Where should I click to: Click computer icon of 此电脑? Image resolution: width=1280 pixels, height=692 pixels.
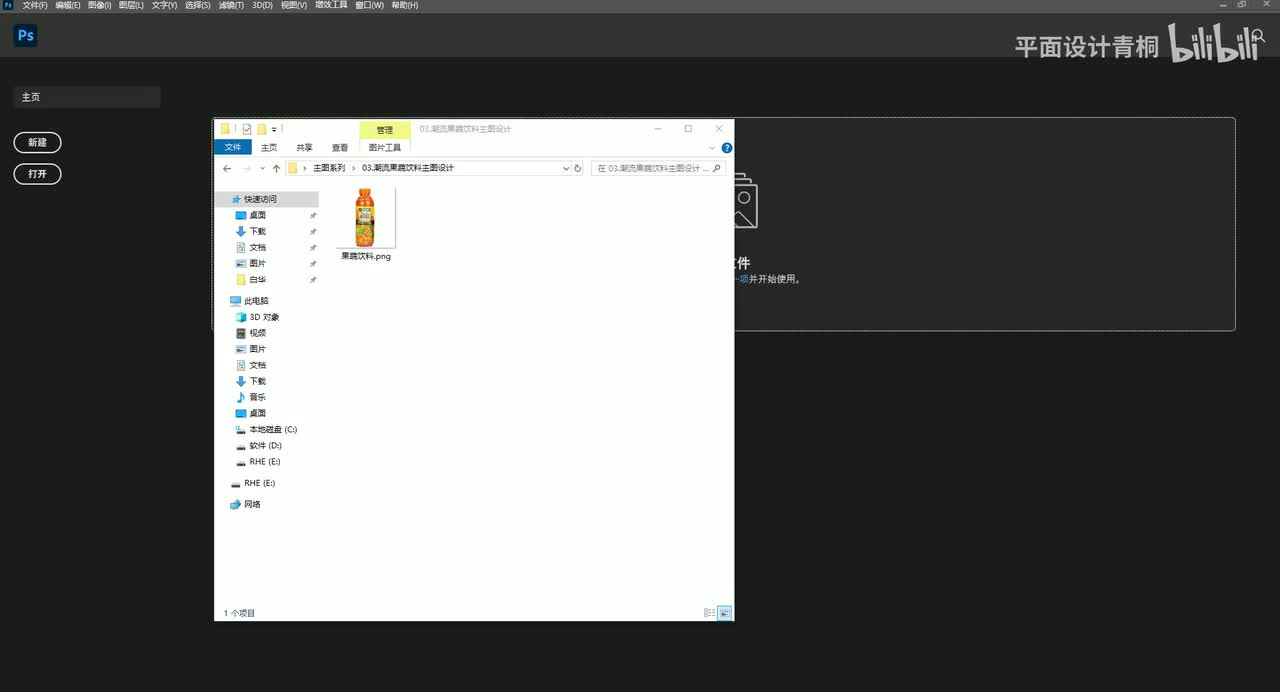tap(235, 301)
